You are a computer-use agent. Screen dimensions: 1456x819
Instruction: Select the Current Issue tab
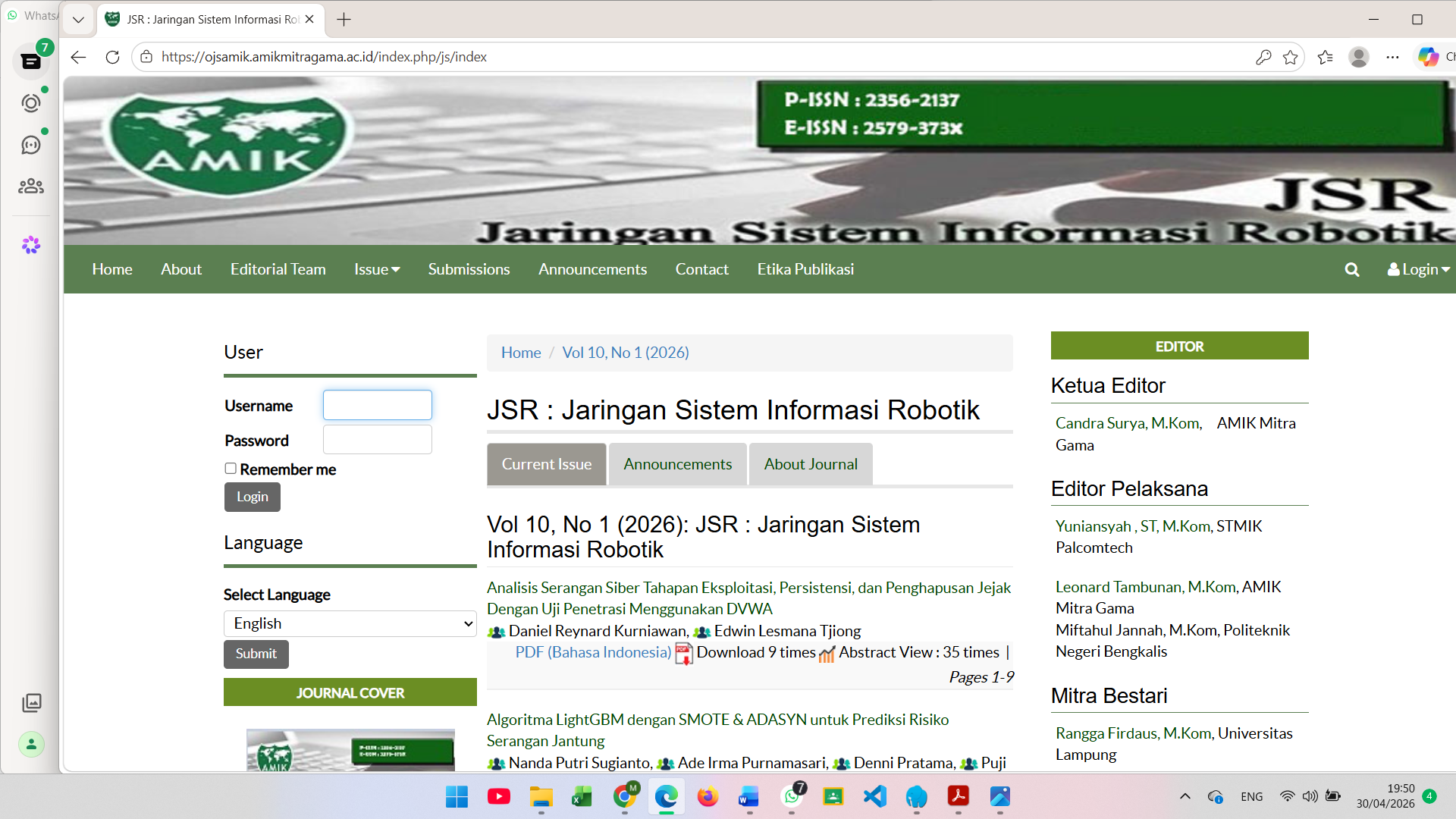pyautogui.click(x=547, y=464)
